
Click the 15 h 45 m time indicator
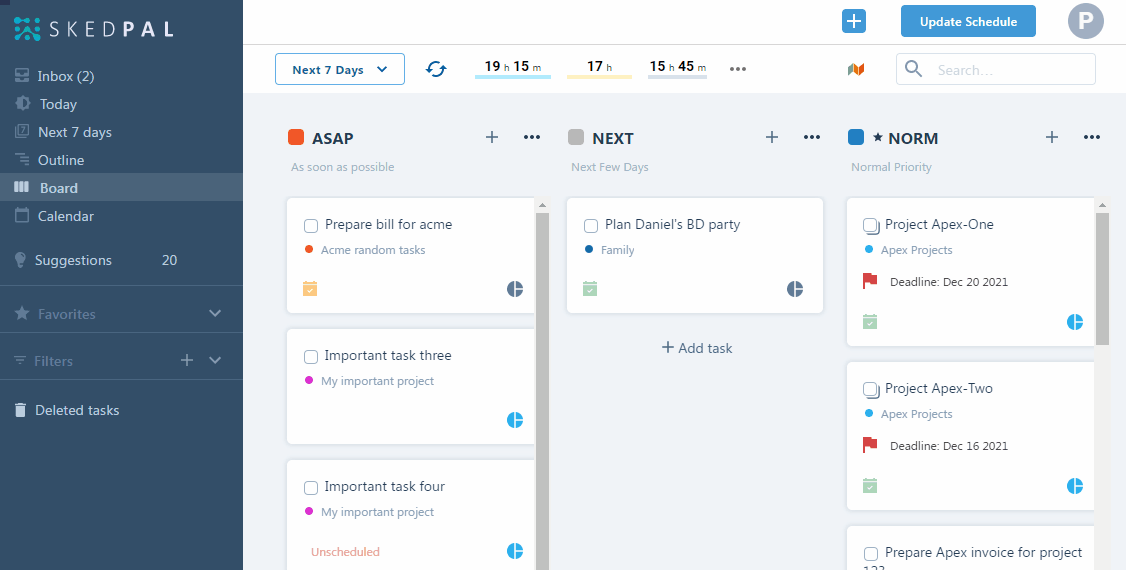pyautogui.click(x=677, y=67)
